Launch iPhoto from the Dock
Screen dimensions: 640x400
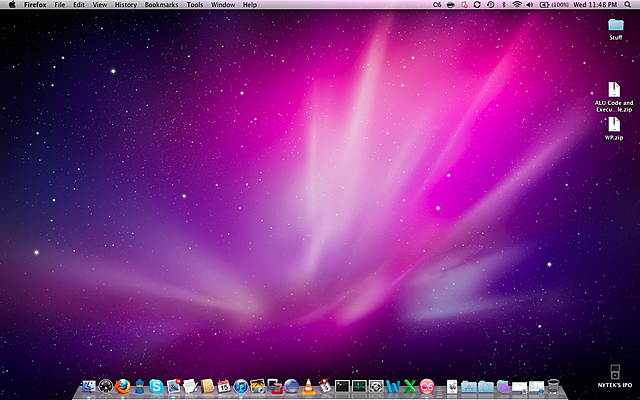click(258, 386)
